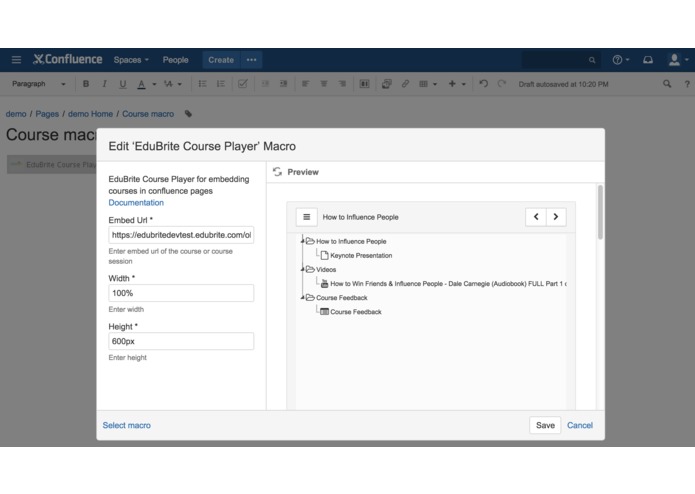This screenshot has width=695, height=494.
Task: Click the labels tag icon
Action: (x=188, y=114)
